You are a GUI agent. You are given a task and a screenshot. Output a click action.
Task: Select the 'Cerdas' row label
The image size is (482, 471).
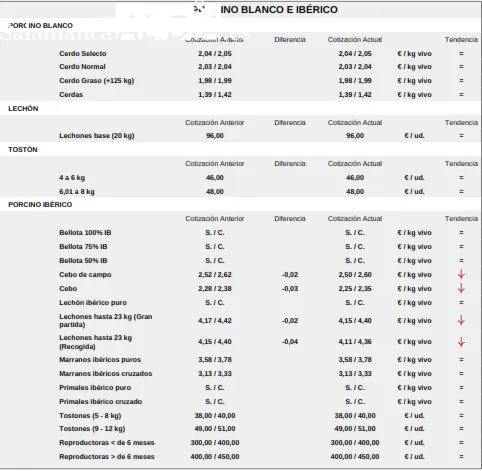click(71, 95)
